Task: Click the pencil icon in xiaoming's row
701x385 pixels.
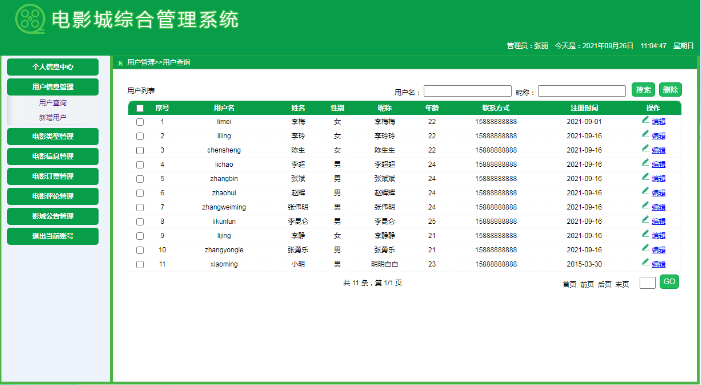Action: pyautogui.click(x=645, y=262)
